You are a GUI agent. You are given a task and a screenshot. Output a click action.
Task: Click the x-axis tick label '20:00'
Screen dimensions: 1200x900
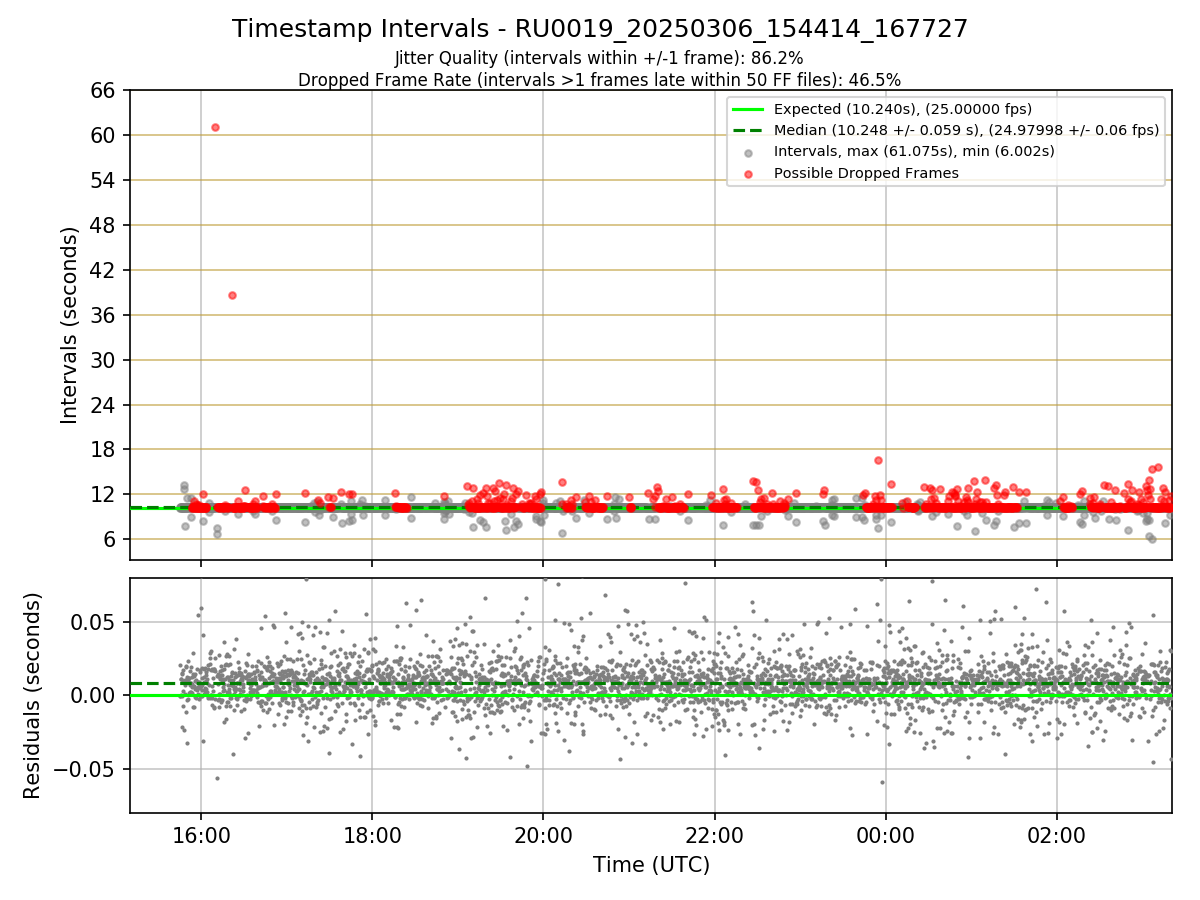[543, 834]
